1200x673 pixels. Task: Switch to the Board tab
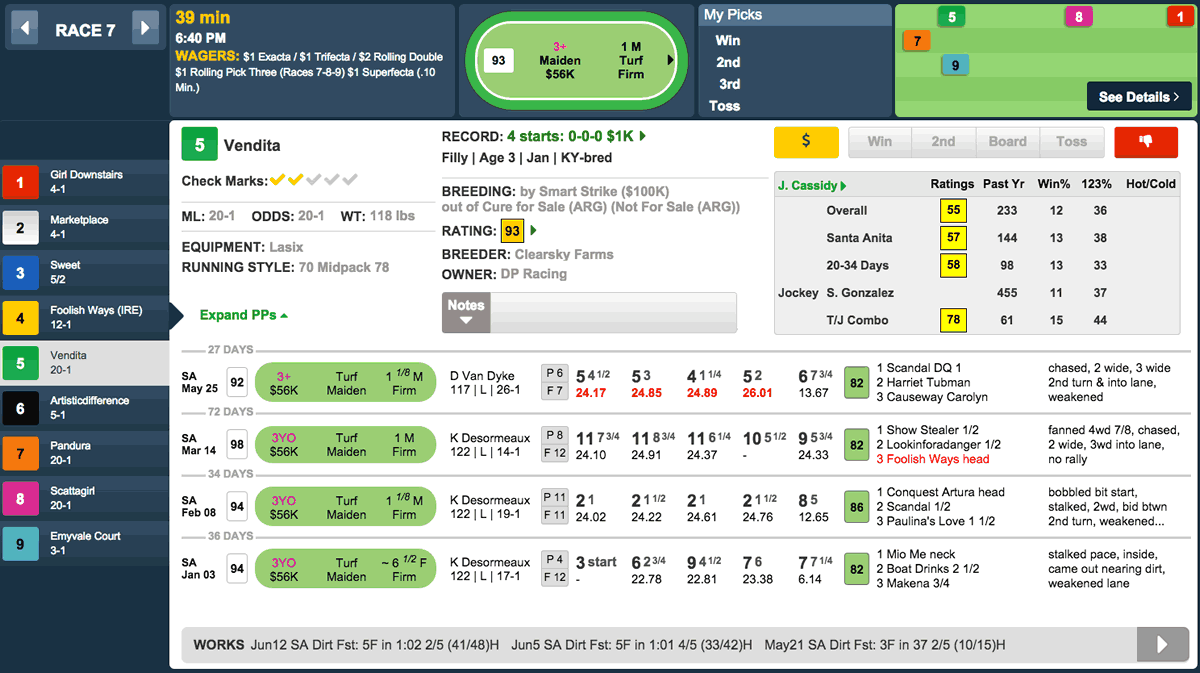[x=1008, y=142]
